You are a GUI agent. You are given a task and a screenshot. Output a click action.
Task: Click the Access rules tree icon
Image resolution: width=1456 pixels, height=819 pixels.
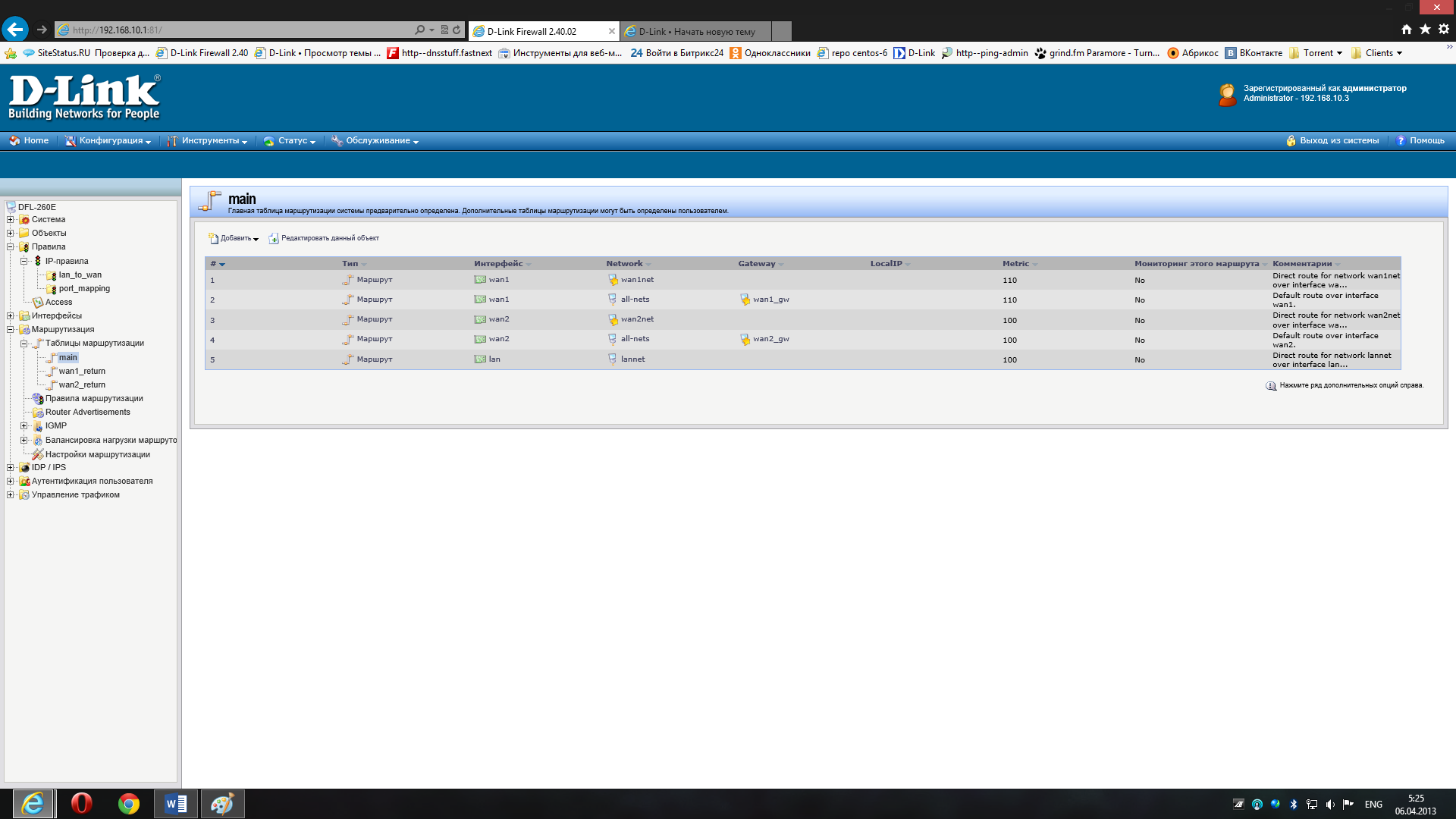[x=38, y=303]
